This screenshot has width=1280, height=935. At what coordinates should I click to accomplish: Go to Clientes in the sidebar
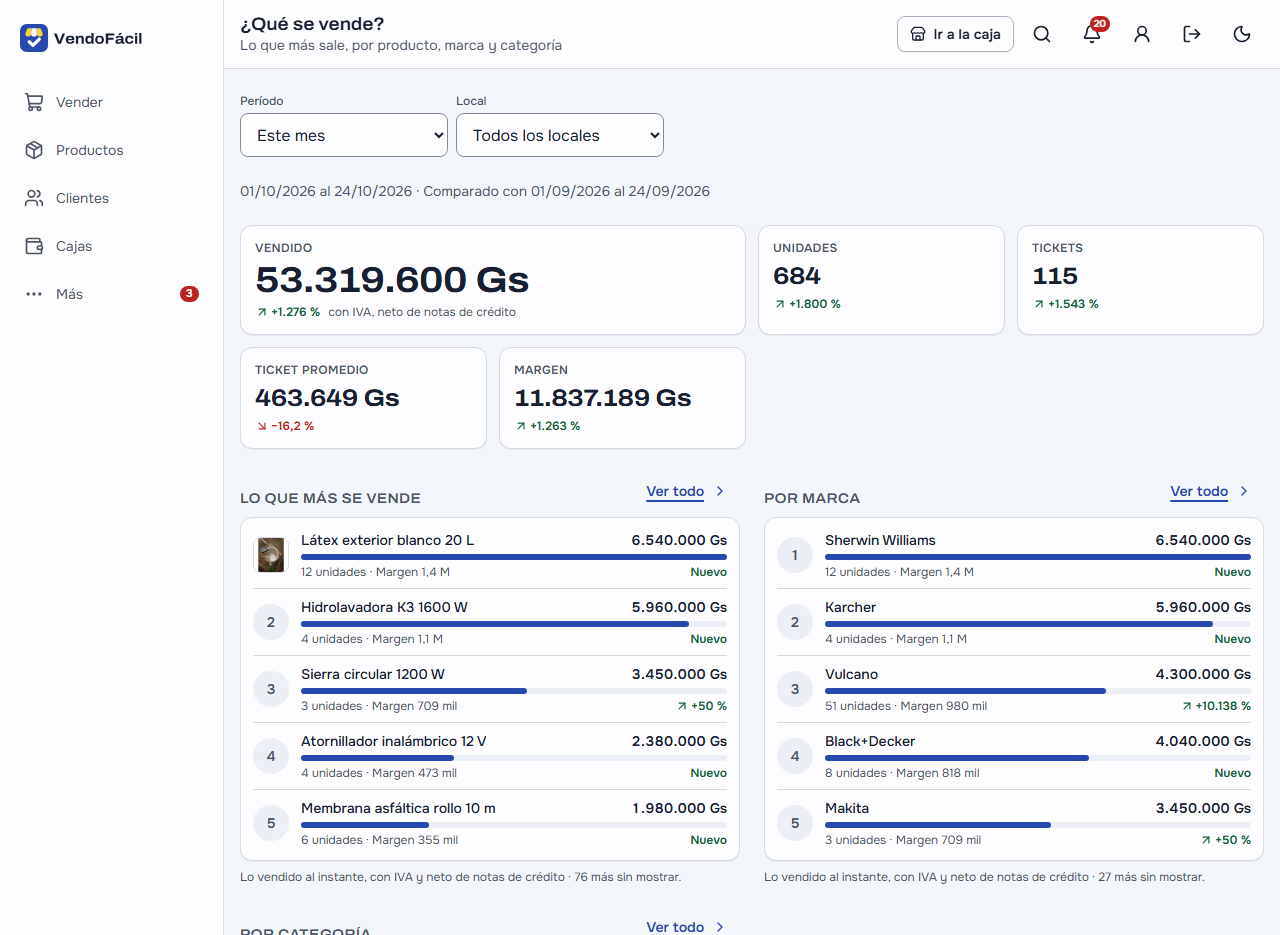(x=111, y=198)
